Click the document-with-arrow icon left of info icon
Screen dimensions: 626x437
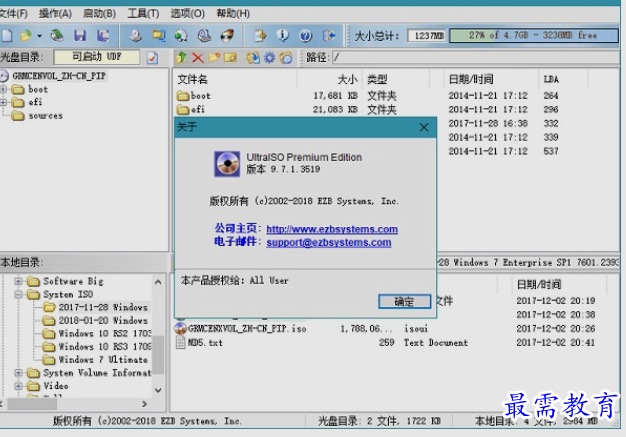pyautogui.click(x=260, y=36)
